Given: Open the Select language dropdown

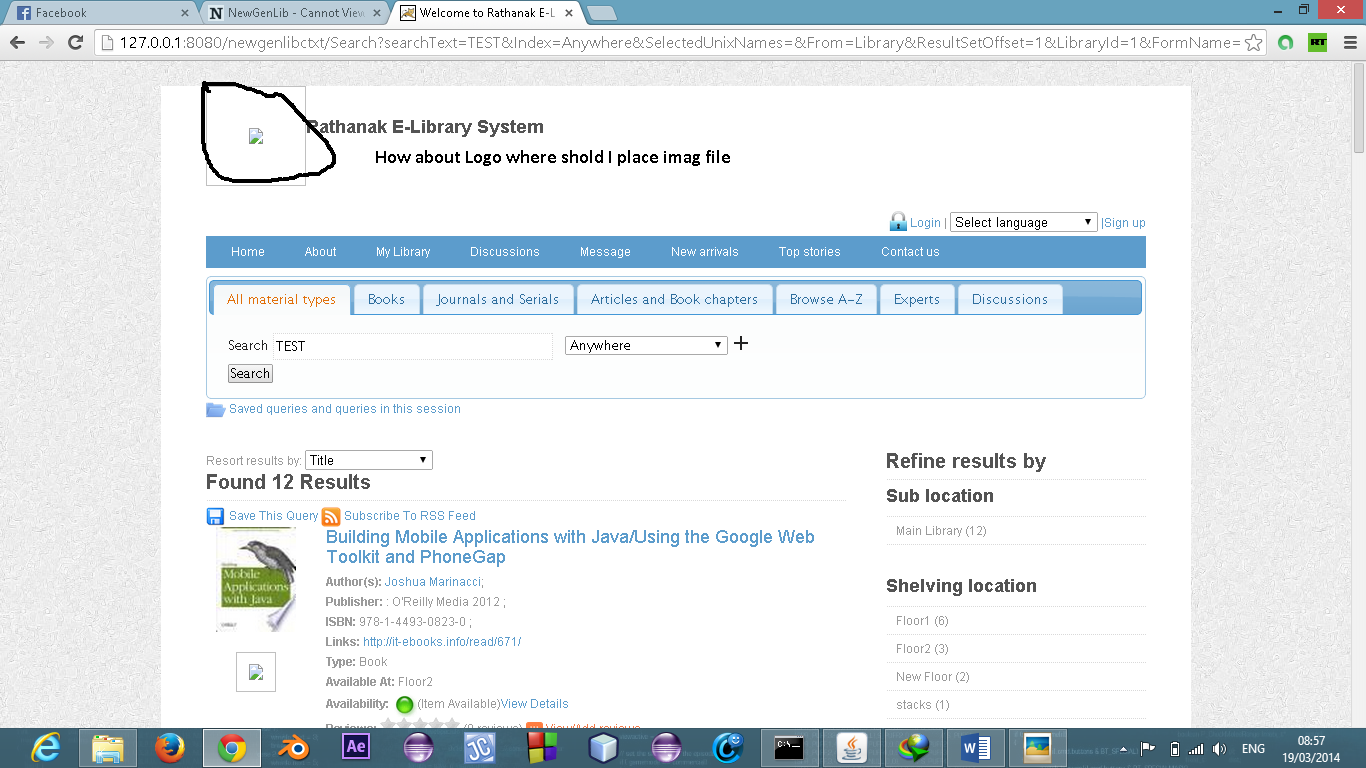Looking at the screenshot, I should click(1023, 222).
